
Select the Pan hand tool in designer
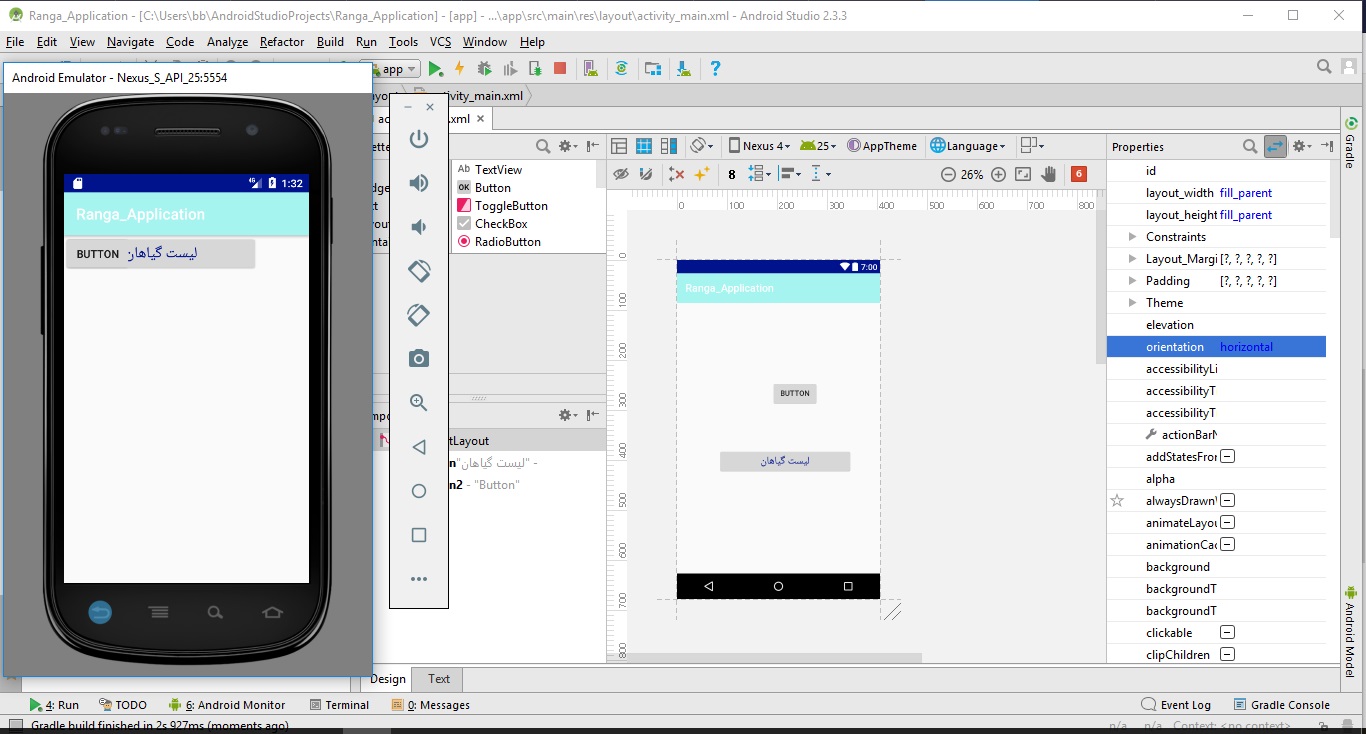coord(1048,174)
